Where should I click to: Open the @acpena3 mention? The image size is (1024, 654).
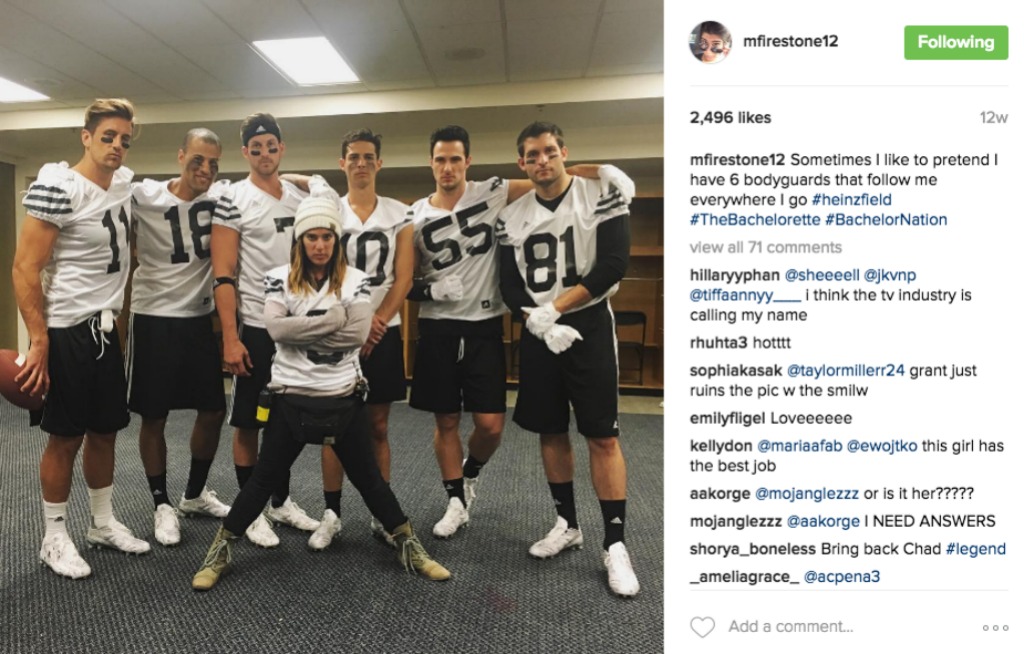coord(842,577)
